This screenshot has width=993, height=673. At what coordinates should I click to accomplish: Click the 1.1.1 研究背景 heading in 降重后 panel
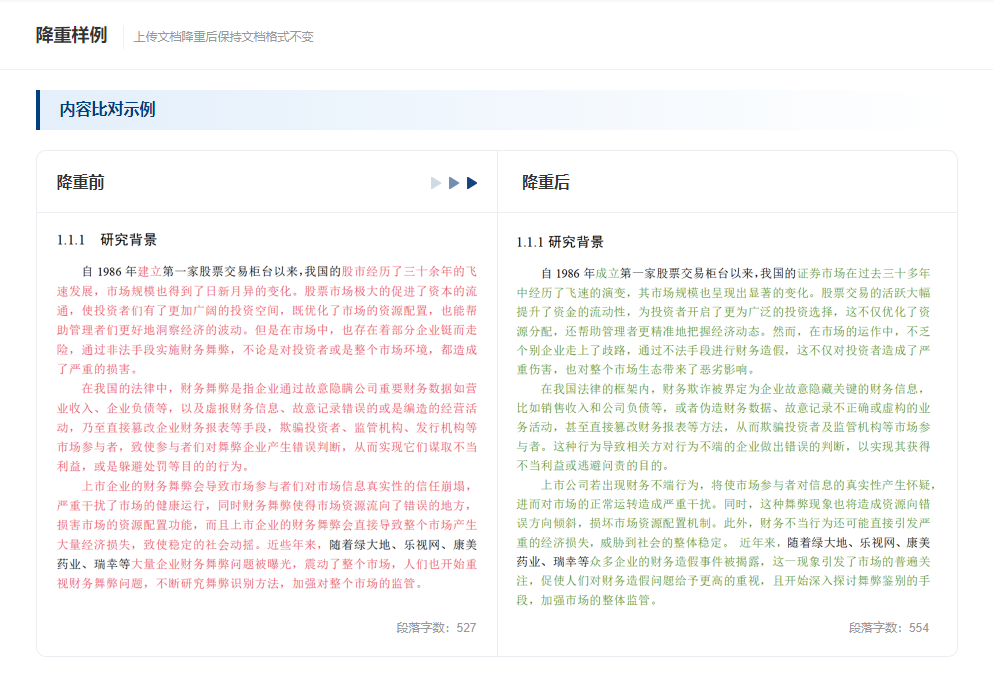click(560, 242)
